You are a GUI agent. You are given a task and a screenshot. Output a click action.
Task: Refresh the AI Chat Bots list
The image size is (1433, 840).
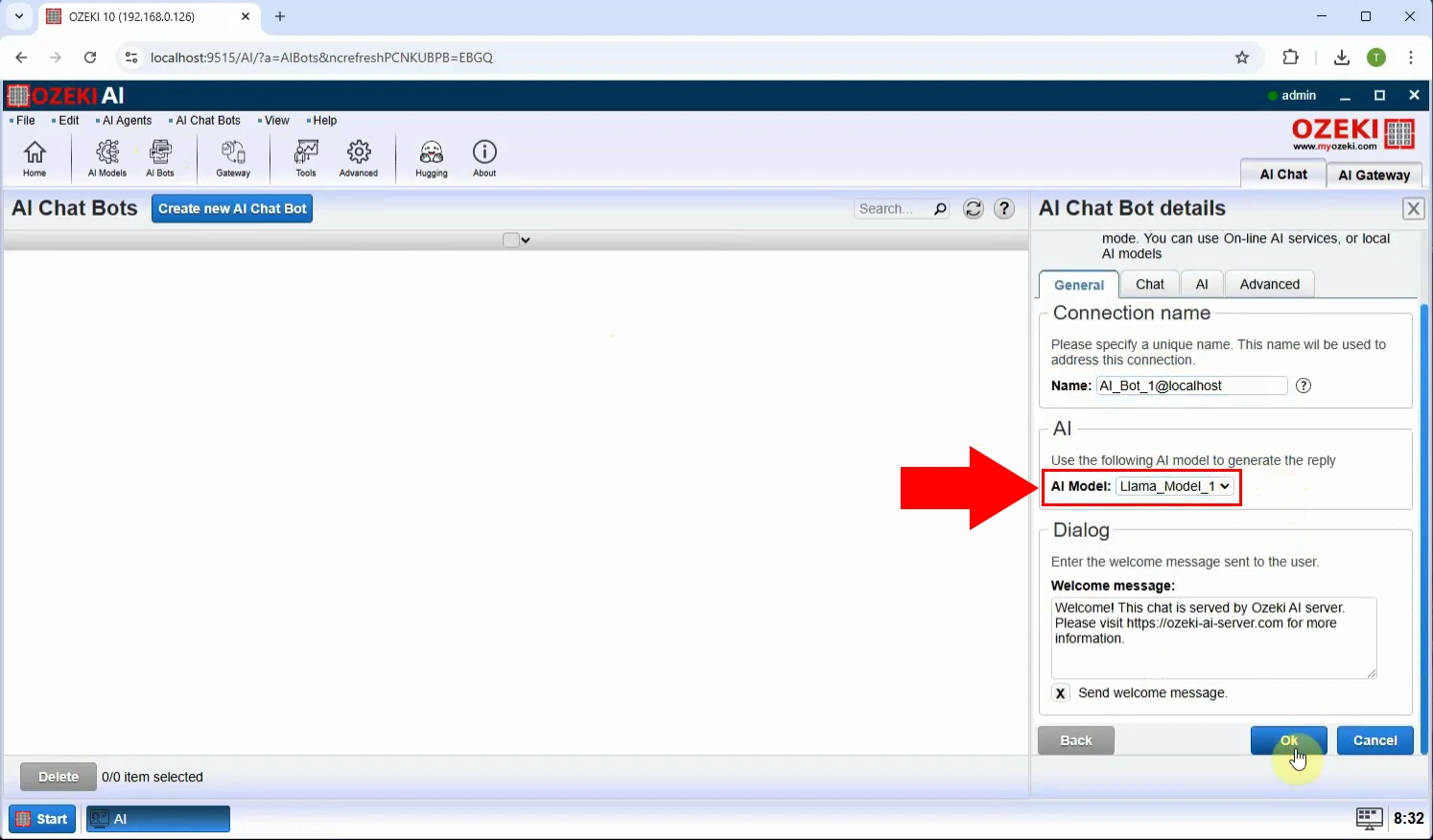click(974, 209)
